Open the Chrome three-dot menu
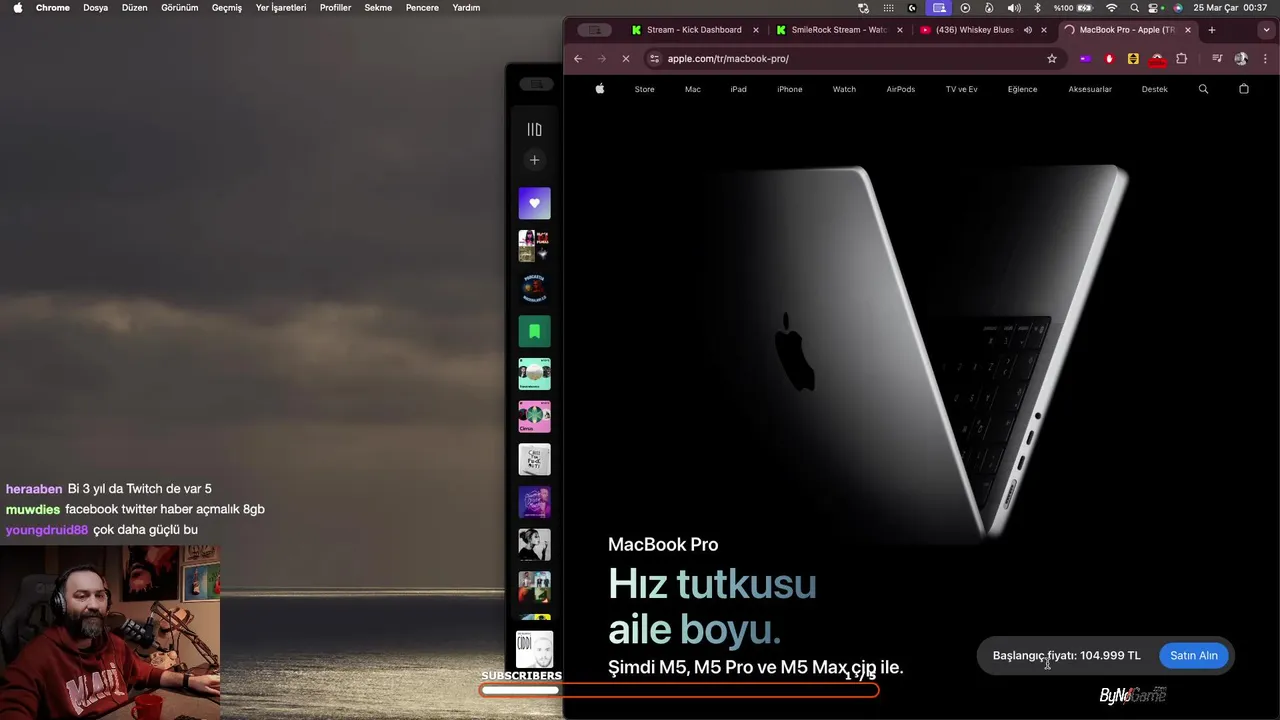Image resolution: width=1280 pixels, height=720 pixels. pos(1266,59)
